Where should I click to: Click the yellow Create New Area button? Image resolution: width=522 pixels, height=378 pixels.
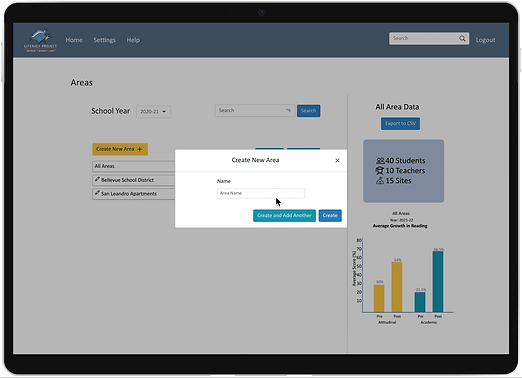point(120,149)
